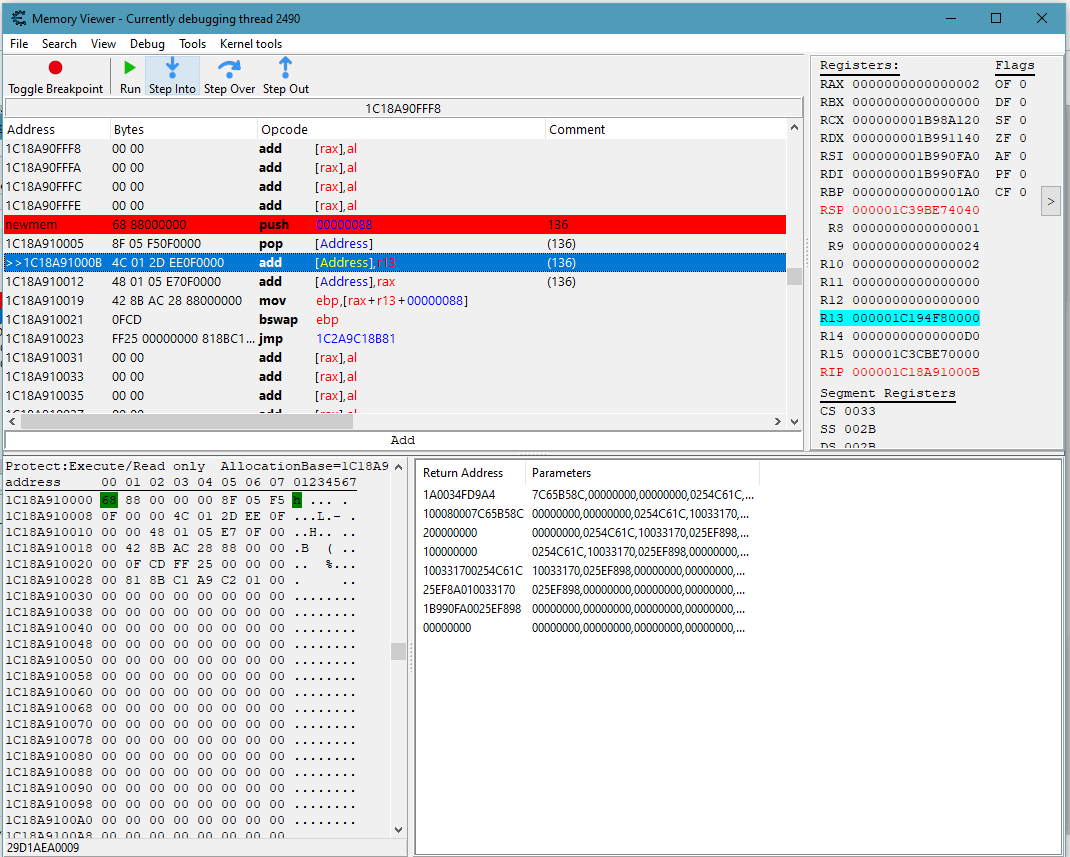Image resolution: width=1070 pixels, height=857 pixels.
Task: Click the hex view scroll up arrow
Action: (399, 467)
